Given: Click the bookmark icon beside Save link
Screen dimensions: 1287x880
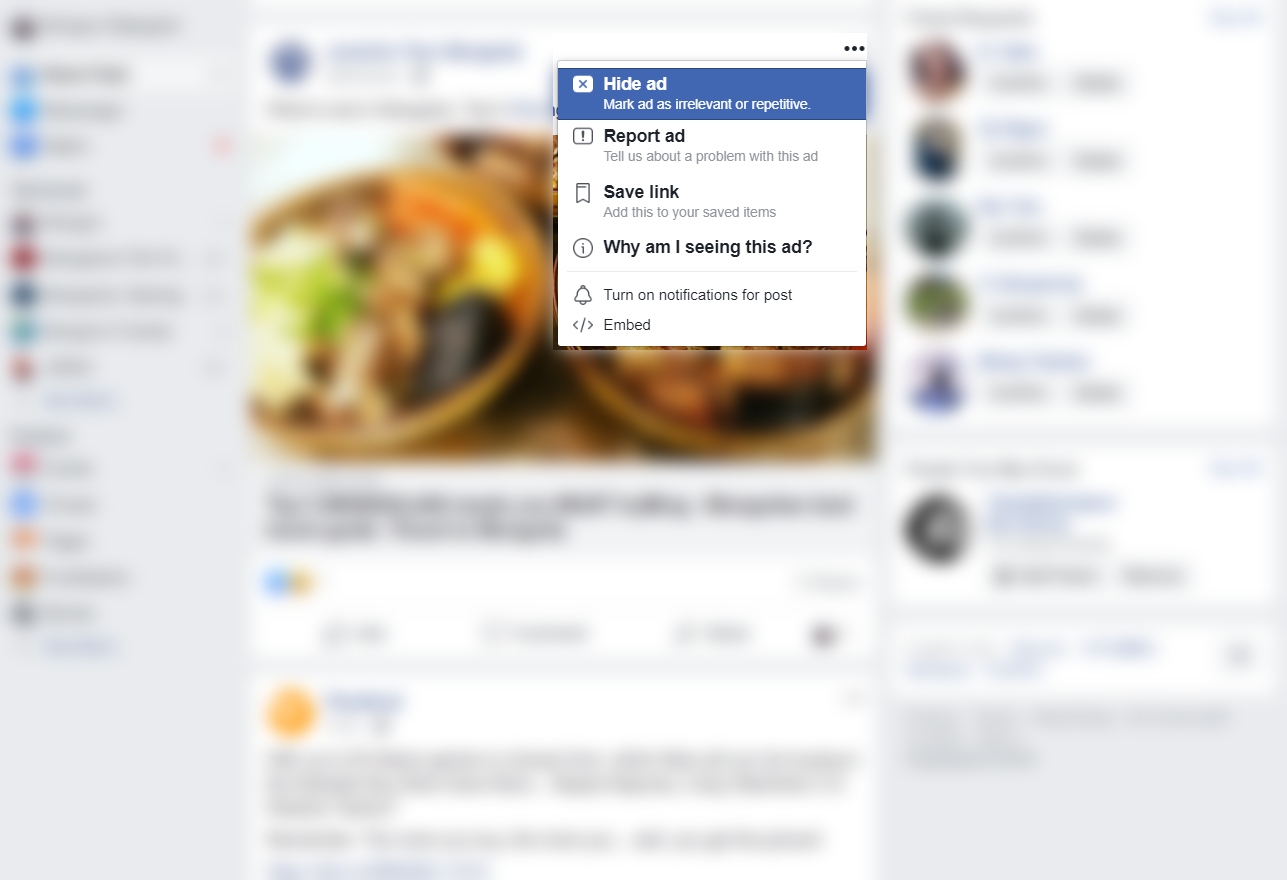Looking at the screenshot, I should (583, 193).
